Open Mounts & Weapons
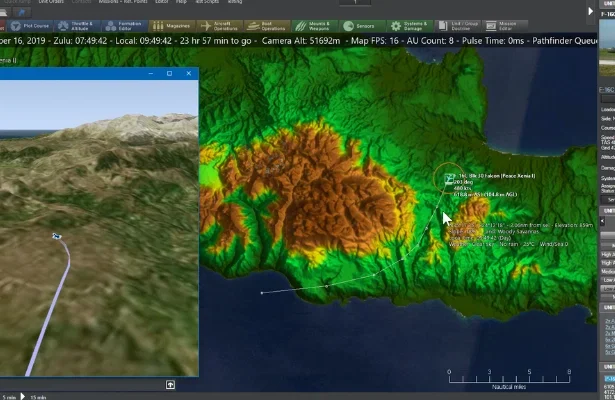Viewport: 615px width, 400px height. click(315, 26)
